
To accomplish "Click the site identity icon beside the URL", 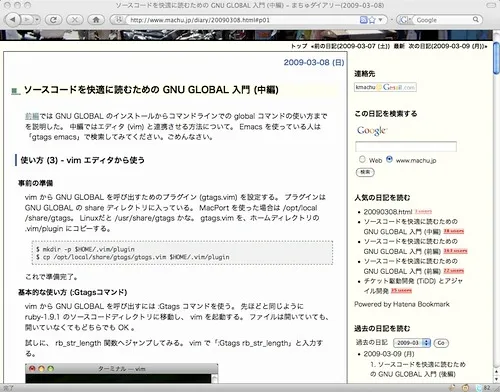I will click(118, 20).
